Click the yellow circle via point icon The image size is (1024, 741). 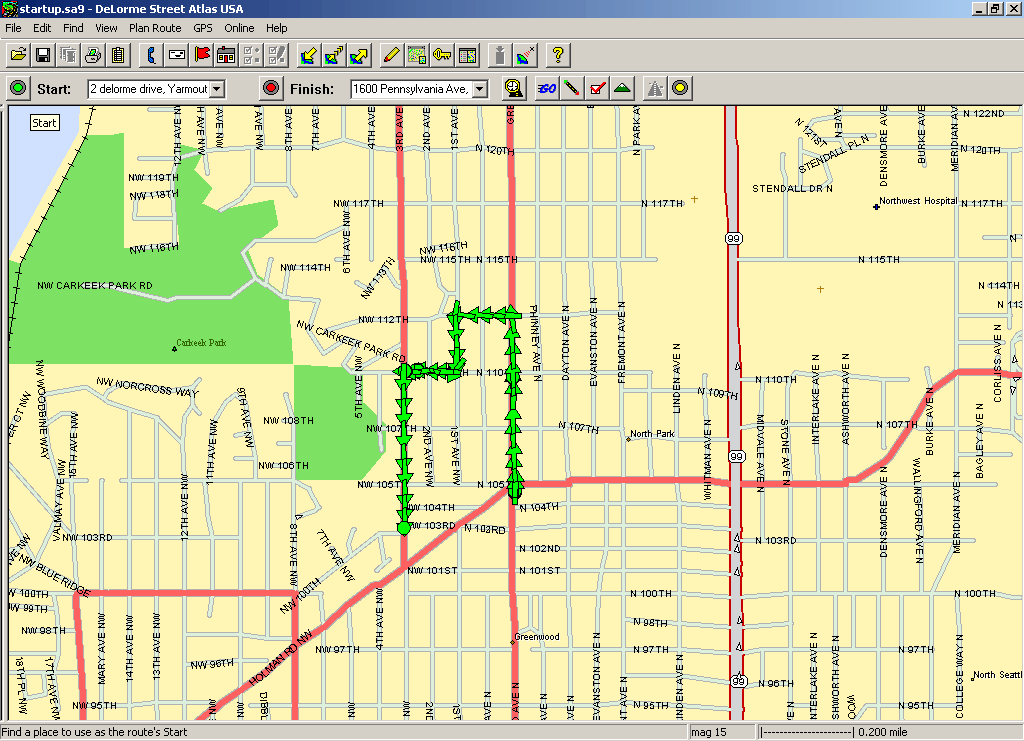[x=680, y=88]
